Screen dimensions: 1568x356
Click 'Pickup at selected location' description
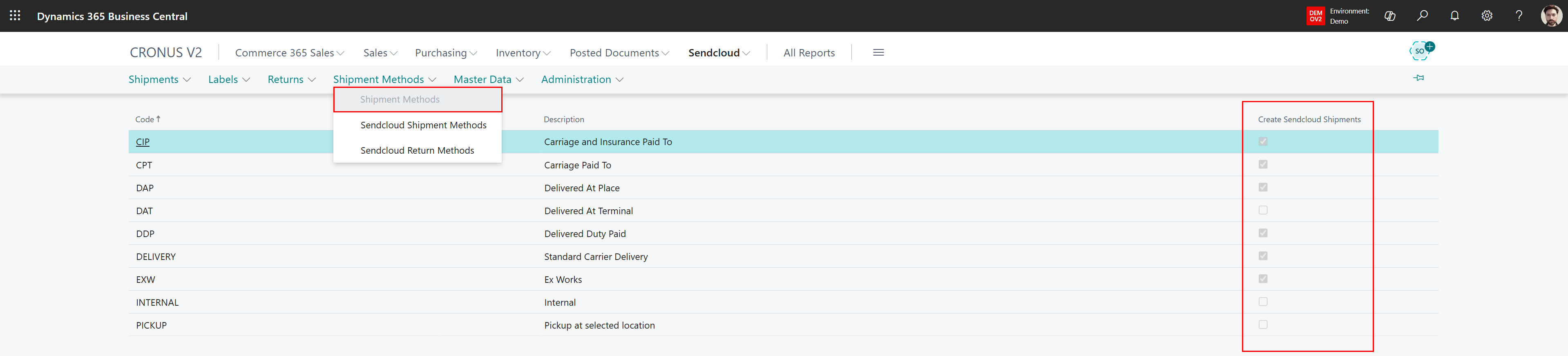[600, 326]
